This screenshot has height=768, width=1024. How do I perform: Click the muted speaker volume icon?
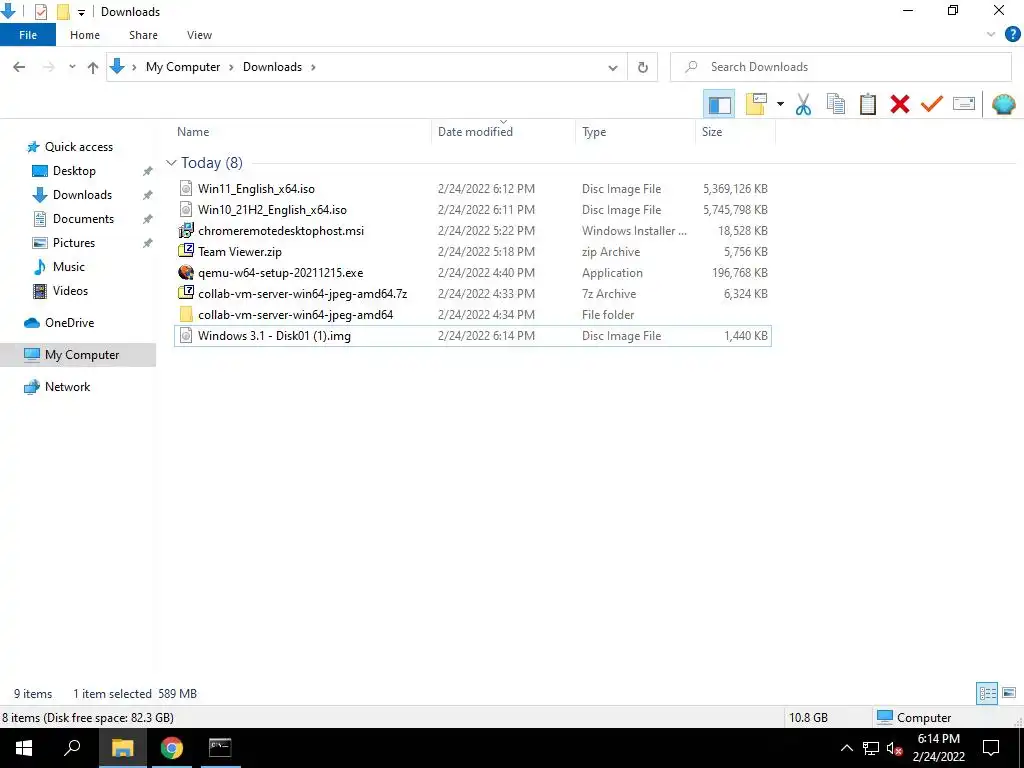(895, 748)
